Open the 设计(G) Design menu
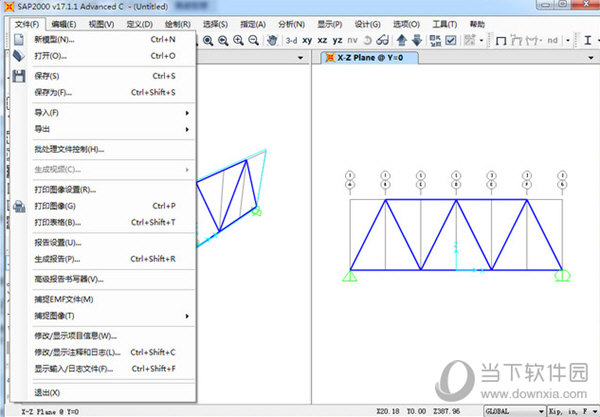Image resolution: width=600 pixels, height=417 pixels. tap(367, 24)
